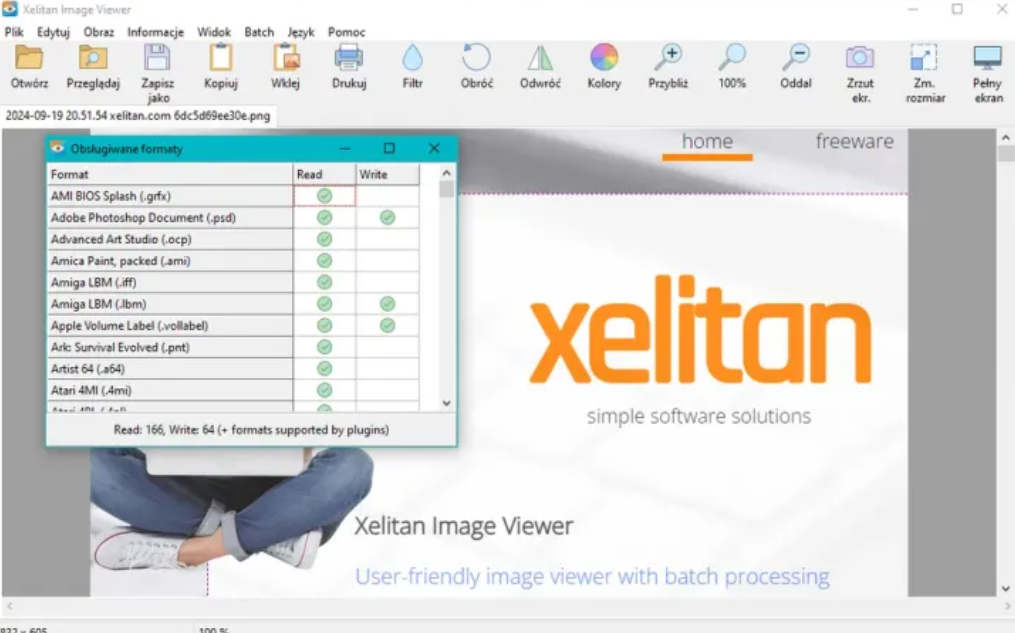The height and width of the screenshot is (633, 1015).
Task: Zoom out with the Oddal magnifier
Action: click(x=796, y=58)
